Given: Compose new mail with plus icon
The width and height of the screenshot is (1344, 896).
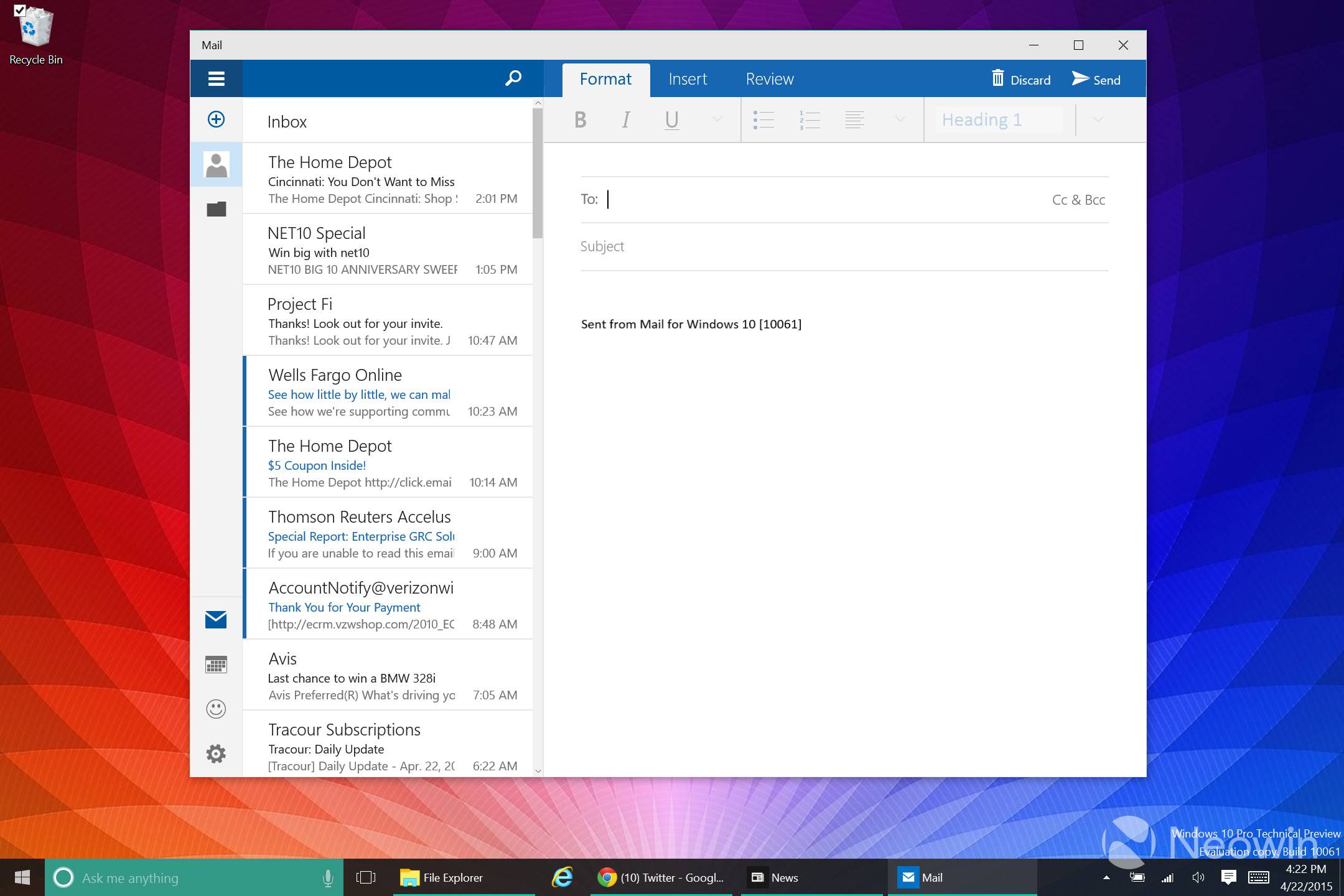Looking at the screenshot, I should pyautogui.click(x=216, y=119).
